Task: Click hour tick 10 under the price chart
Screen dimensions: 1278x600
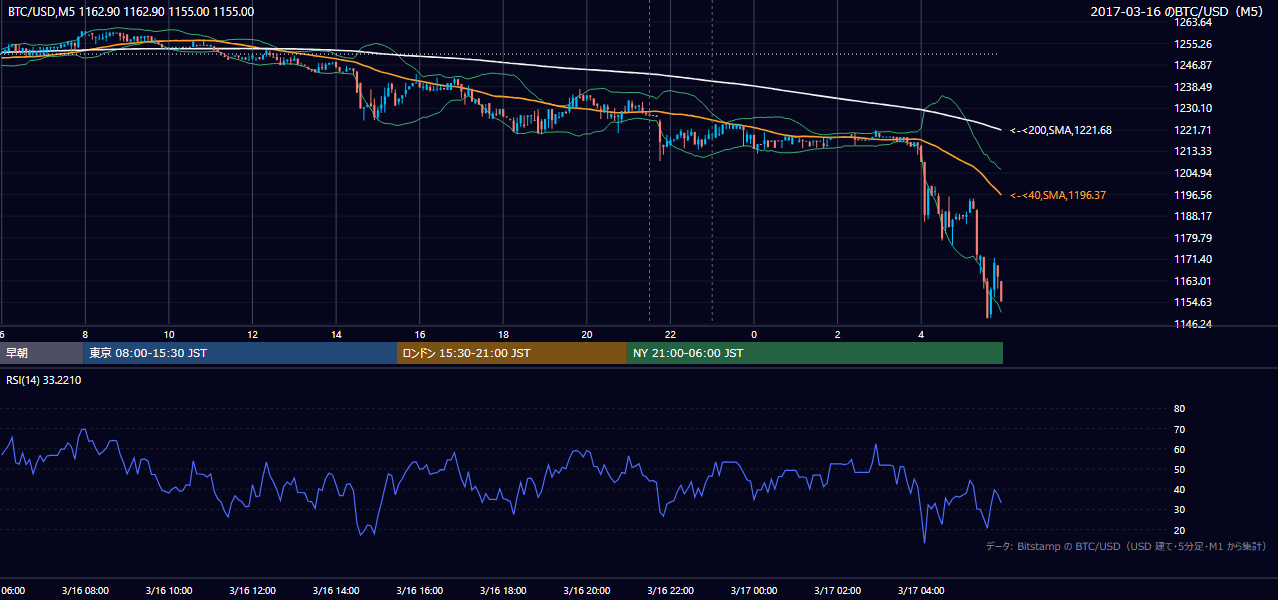Action: (x=169, y=334)
